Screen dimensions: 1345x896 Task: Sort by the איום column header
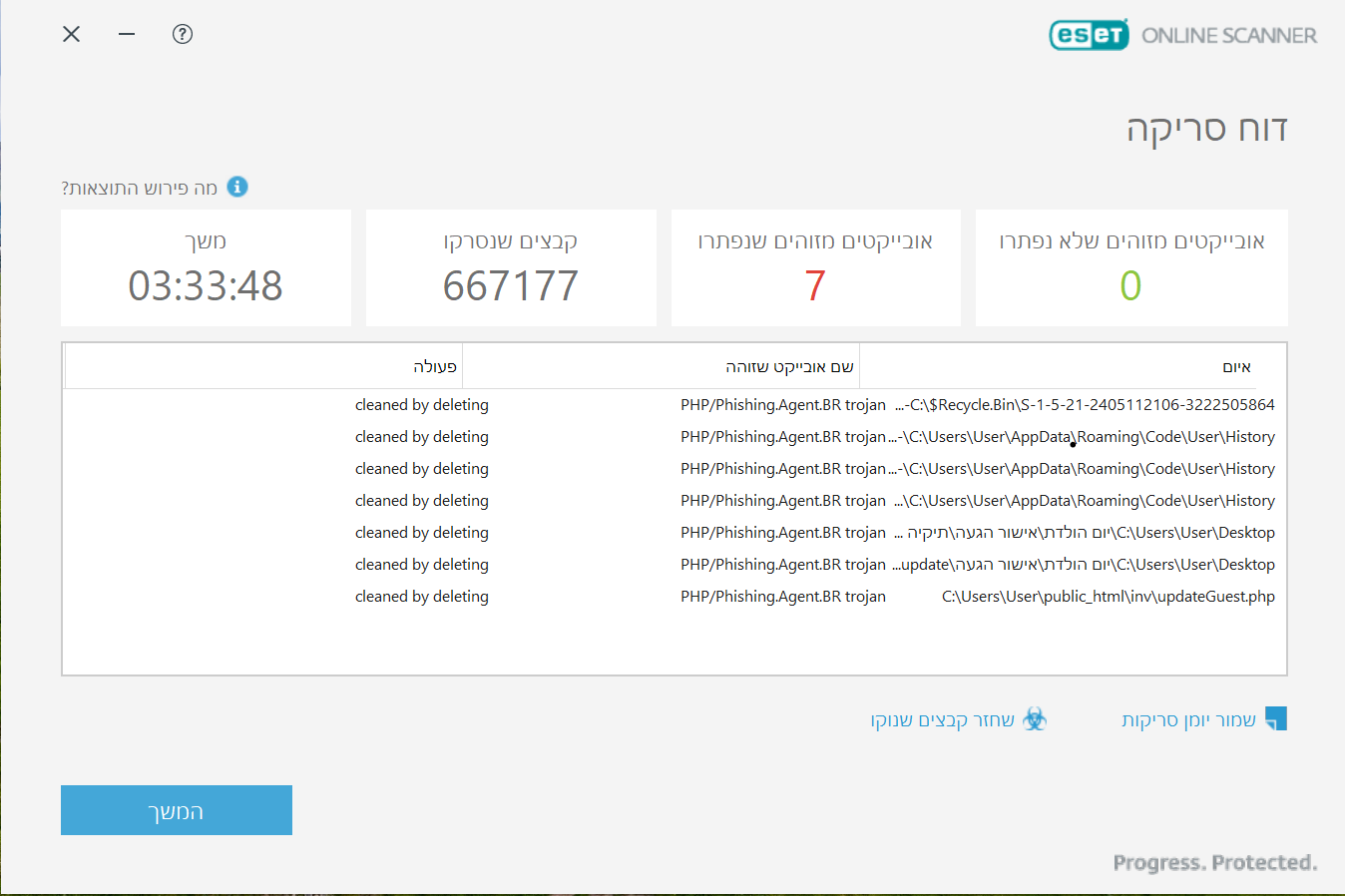[x=1058, y=367]
